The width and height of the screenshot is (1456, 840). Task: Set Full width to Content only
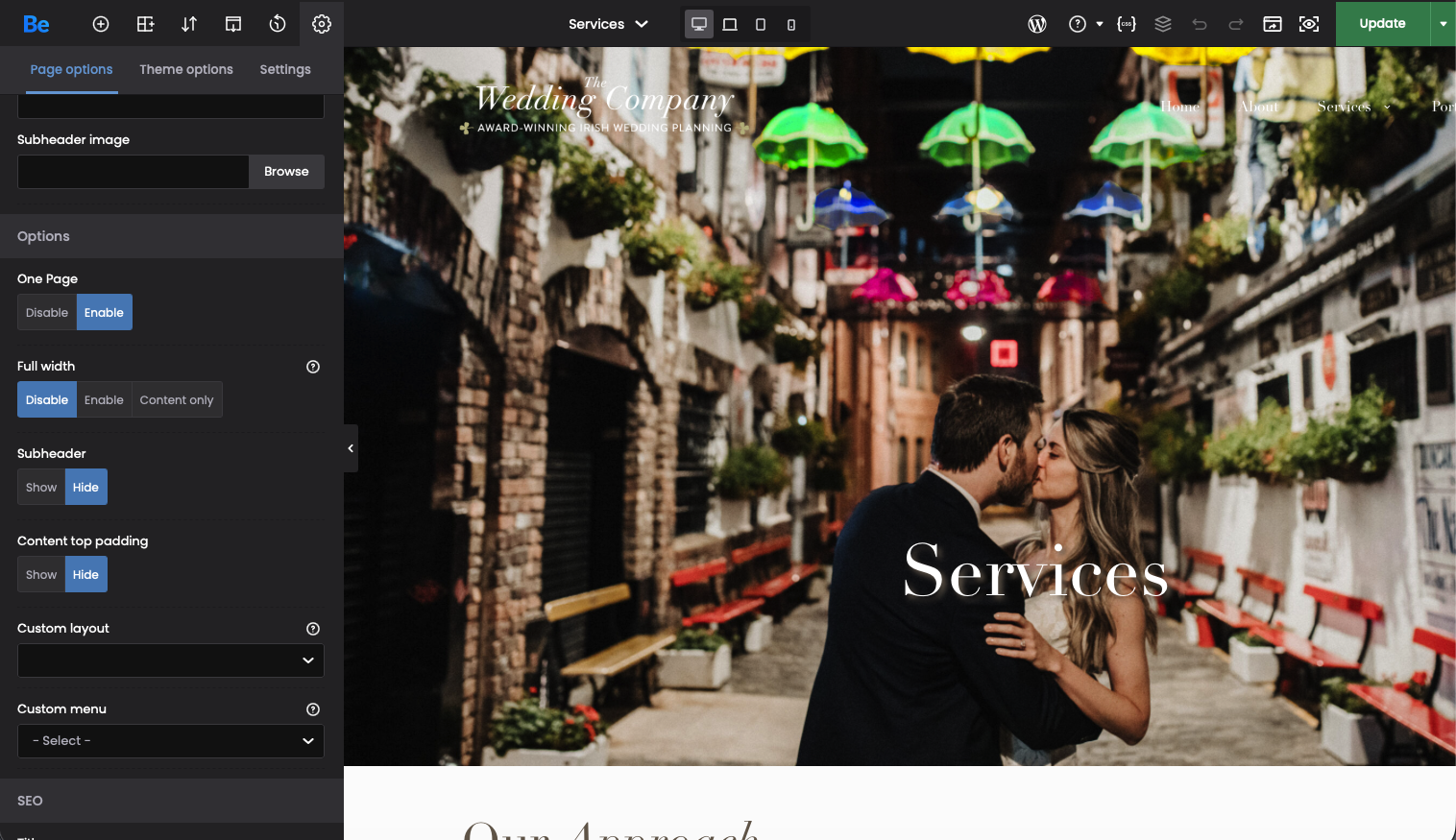tap(177, 400)
